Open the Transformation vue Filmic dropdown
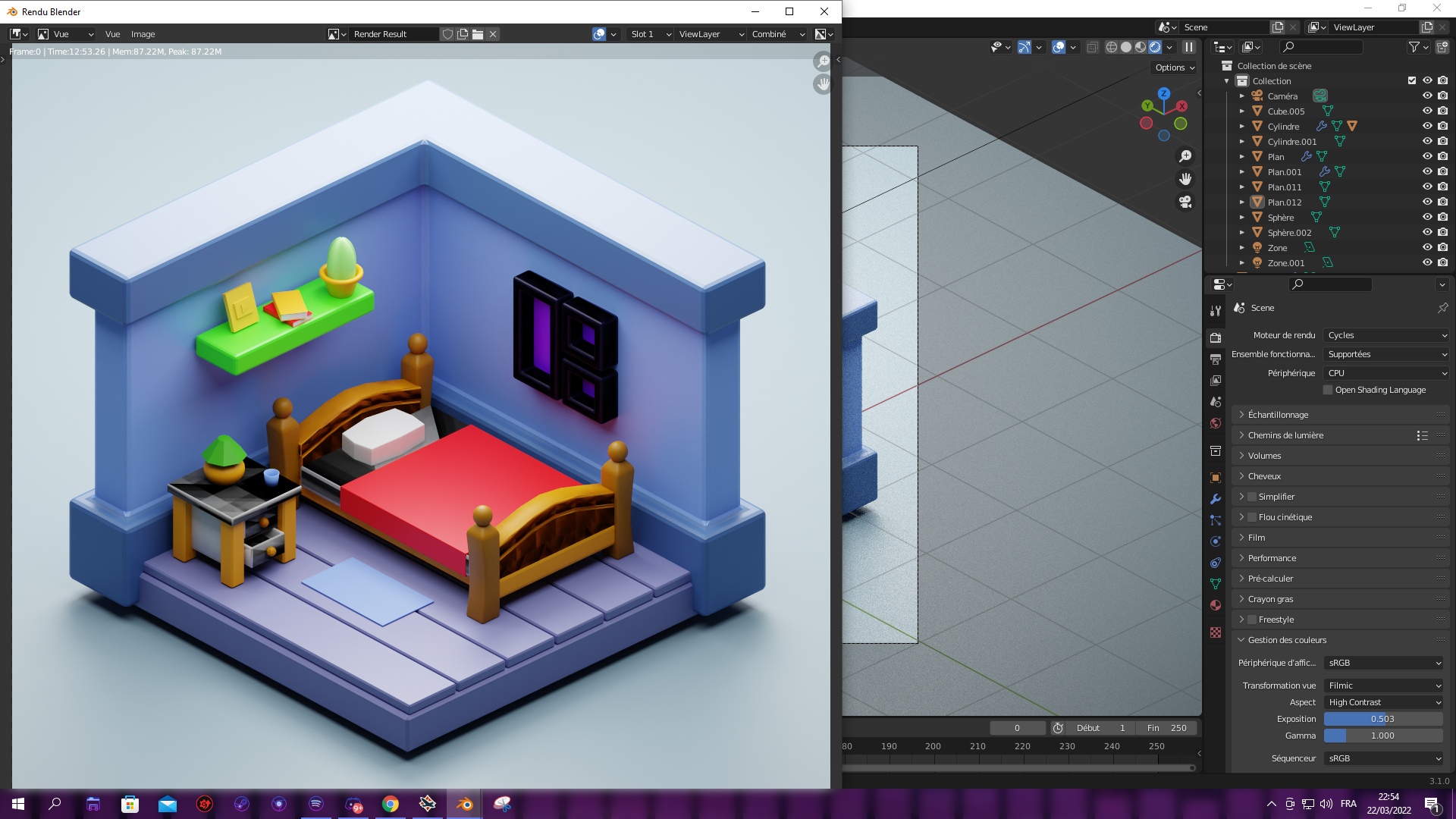The image size is (1456, 819). (x=1384, y=686)
